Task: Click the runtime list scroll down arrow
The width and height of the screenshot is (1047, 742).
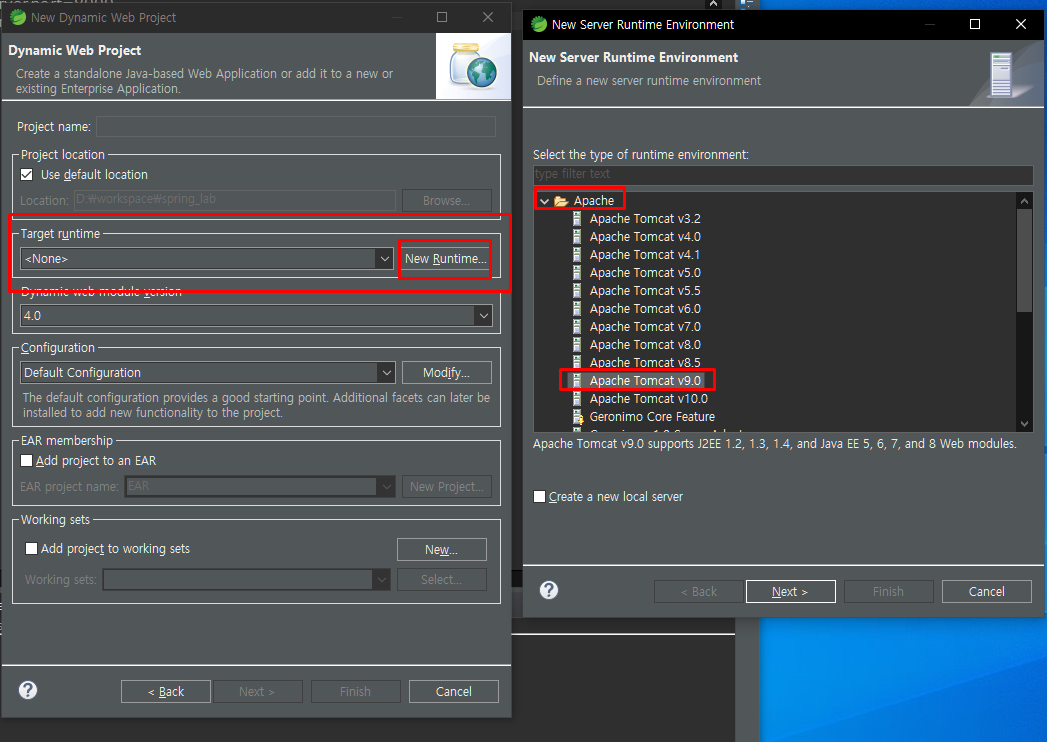Action: click(x=1024, y=423)
